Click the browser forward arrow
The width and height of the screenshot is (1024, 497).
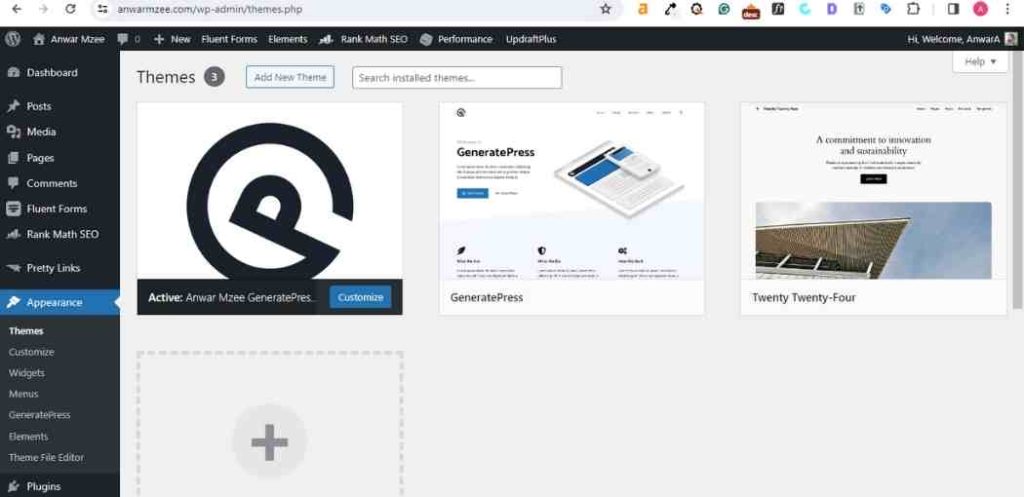tap(44, 9)
